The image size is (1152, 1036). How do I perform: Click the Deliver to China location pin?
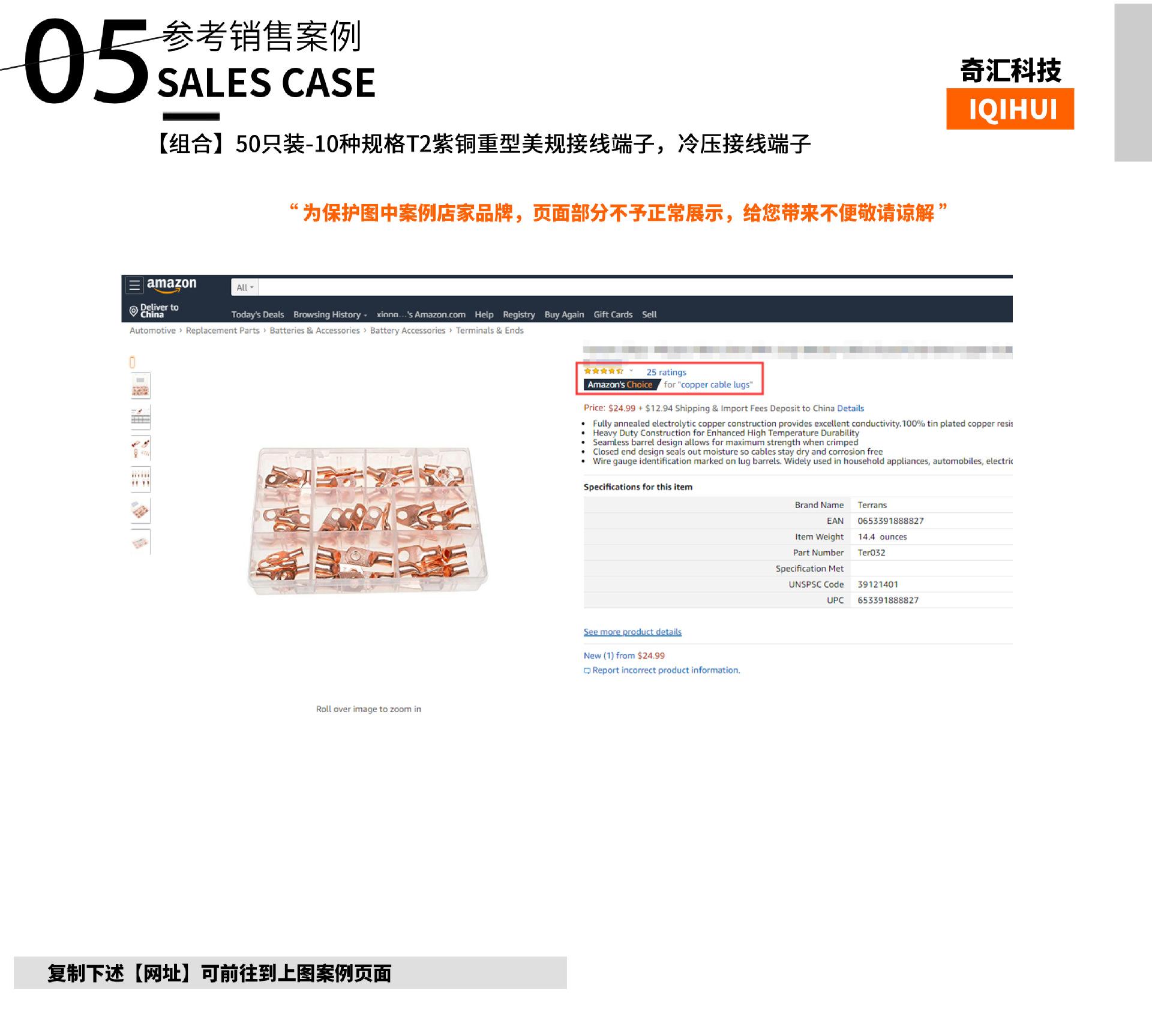pyautogui.click(x=134, y=311)
